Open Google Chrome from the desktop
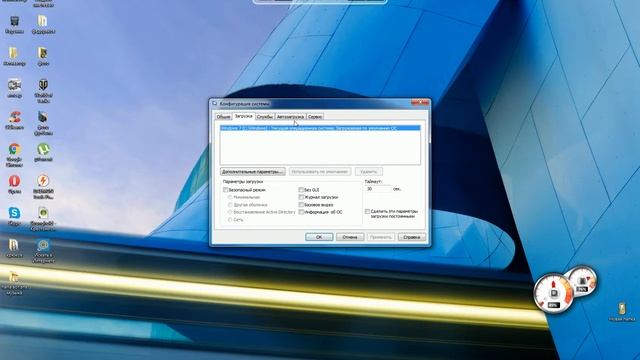The height and width of the screenshot is (360, 640). [14, 149]
